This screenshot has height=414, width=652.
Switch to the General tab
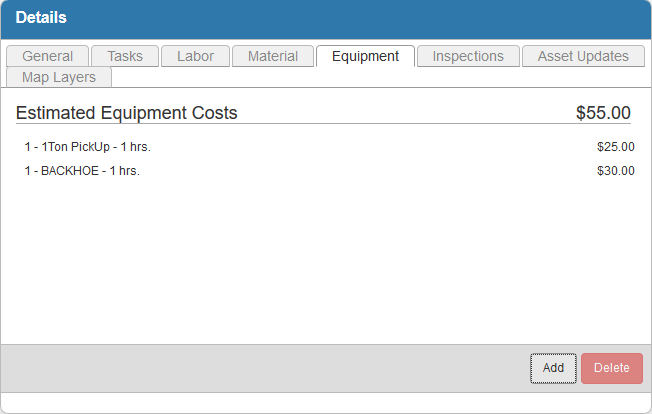47,56
